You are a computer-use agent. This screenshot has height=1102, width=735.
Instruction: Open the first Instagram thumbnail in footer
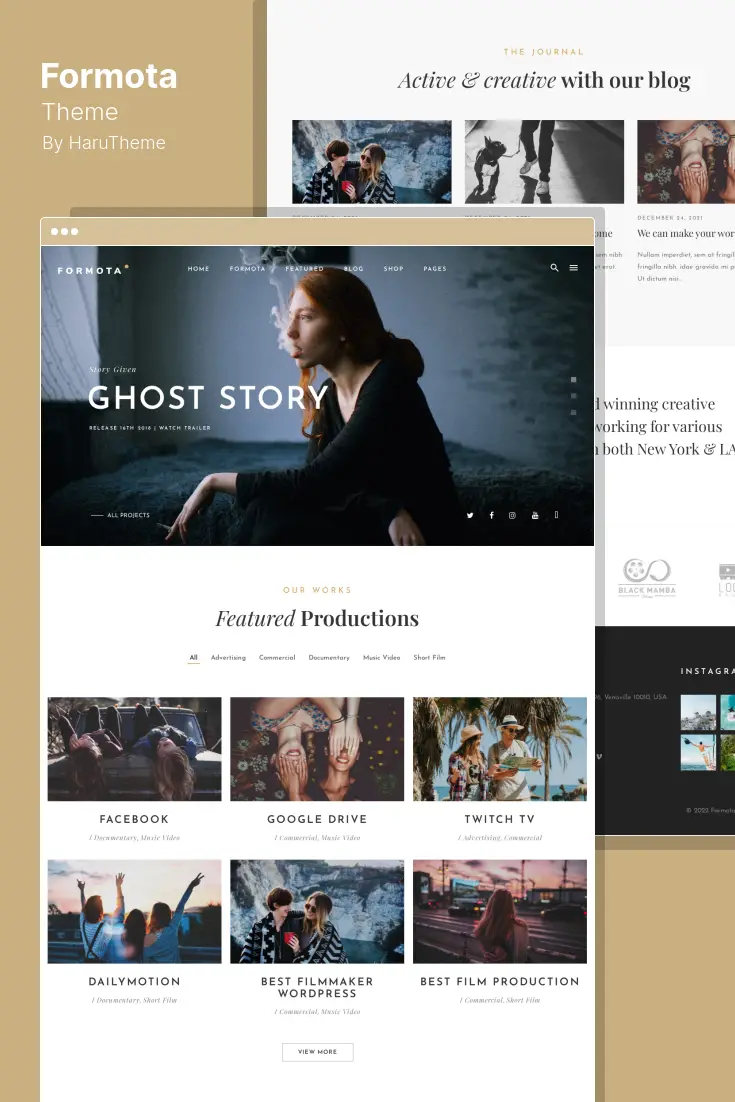pyautogui.click(x=698, y=713)
